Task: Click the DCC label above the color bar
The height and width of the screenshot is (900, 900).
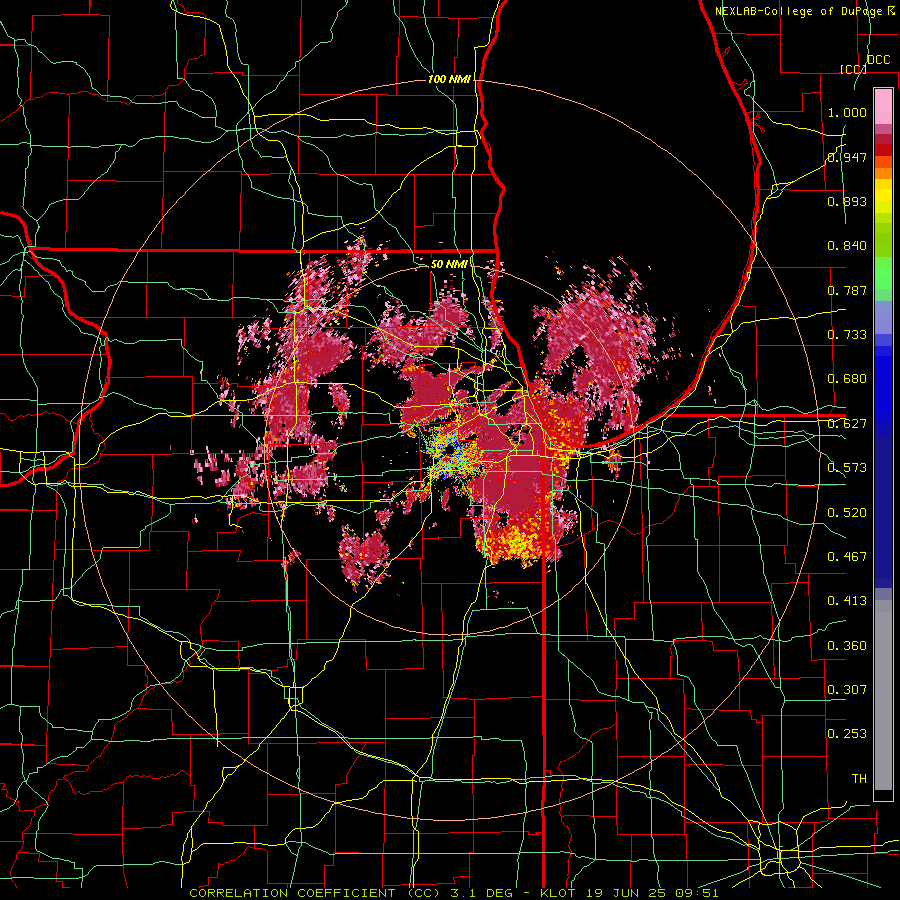Action: pos(878,60)
